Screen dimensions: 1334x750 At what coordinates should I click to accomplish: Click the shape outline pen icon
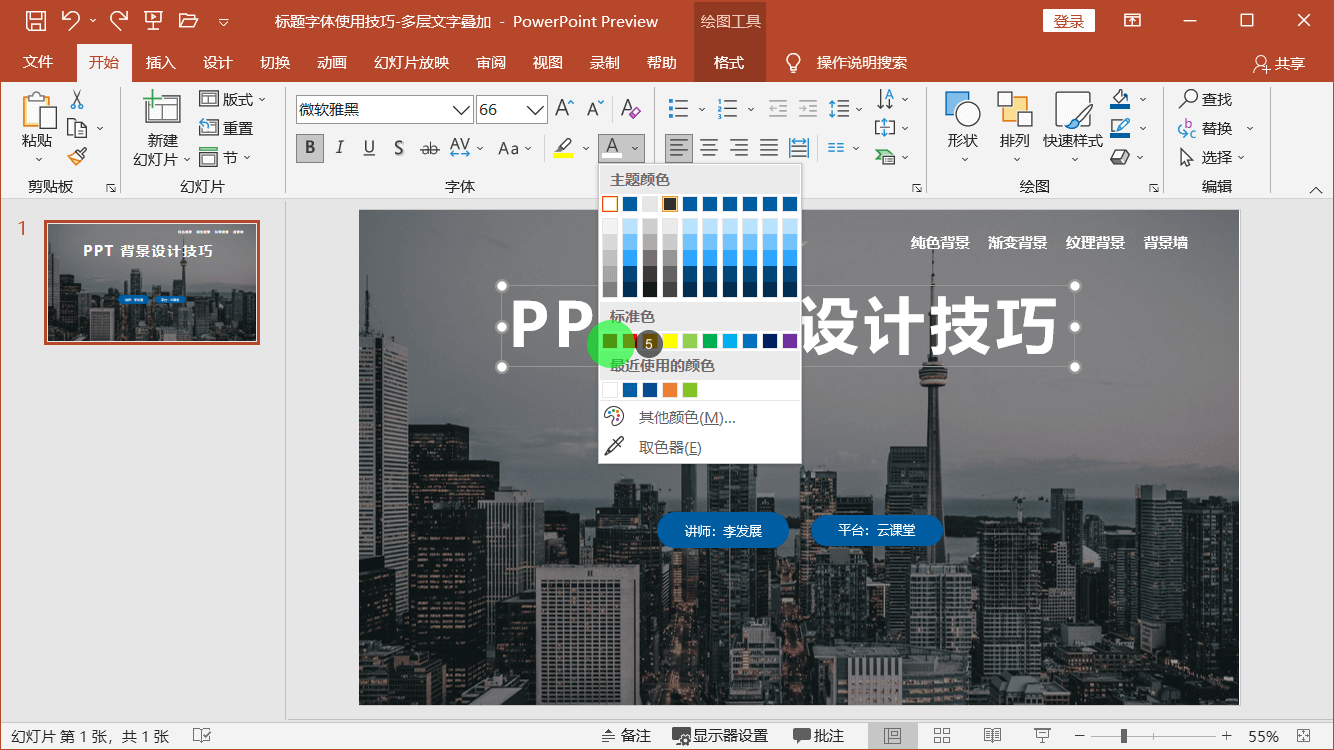[1120, 128]
